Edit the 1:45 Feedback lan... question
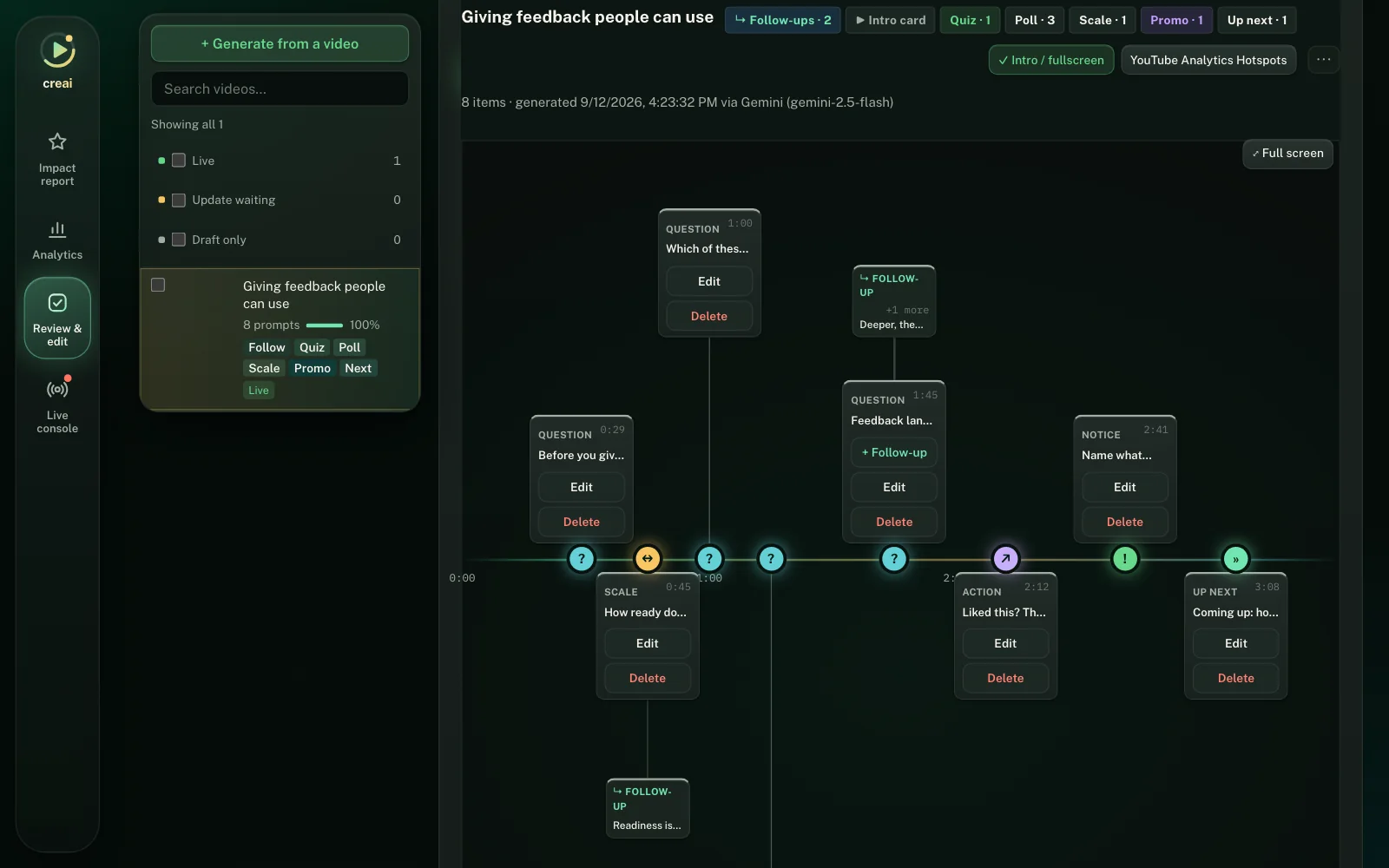The image size is (1389, 868). coord(894,487)
